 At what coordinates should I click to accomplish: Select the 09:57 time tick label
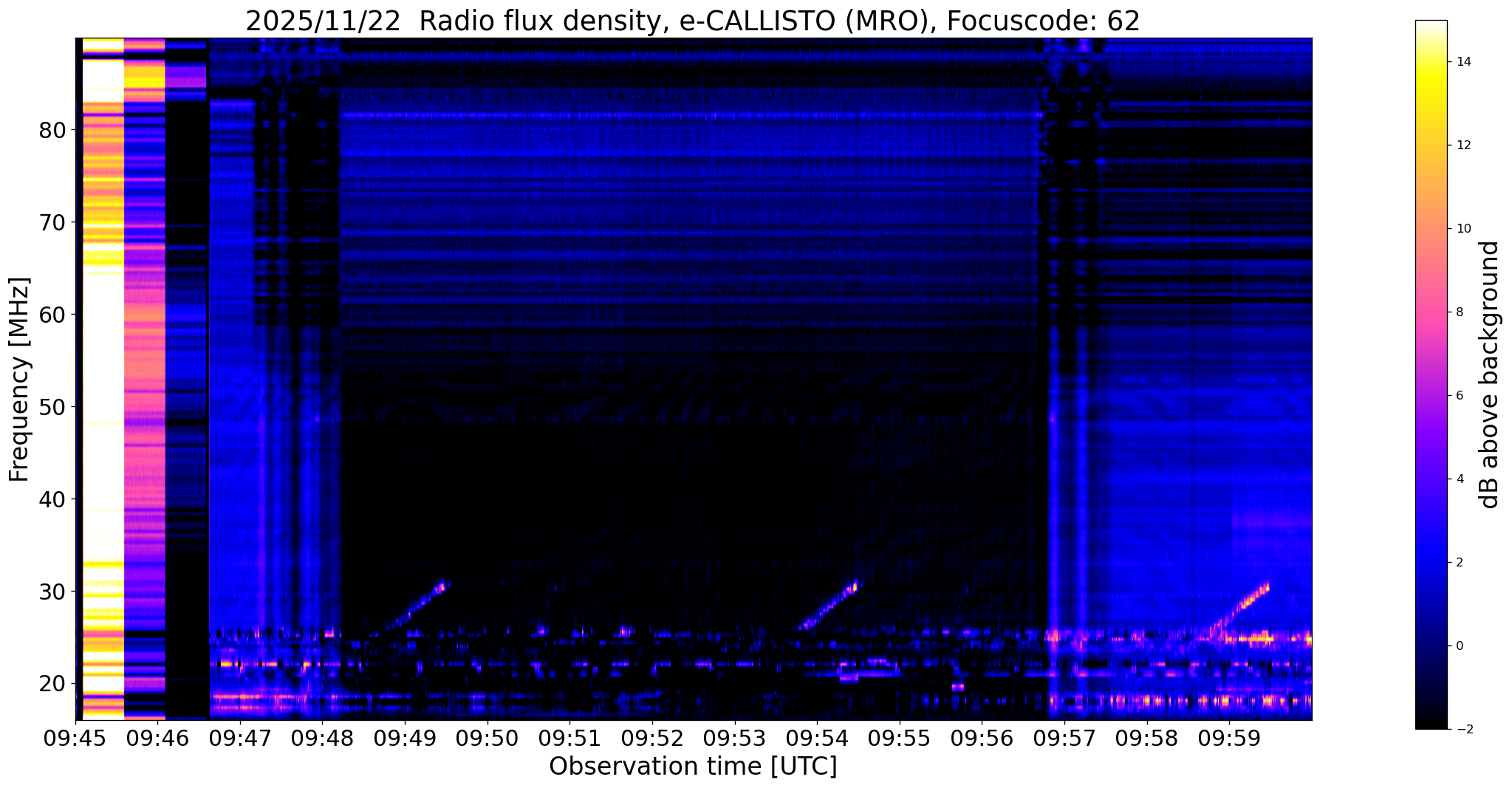coord(1064,739)
